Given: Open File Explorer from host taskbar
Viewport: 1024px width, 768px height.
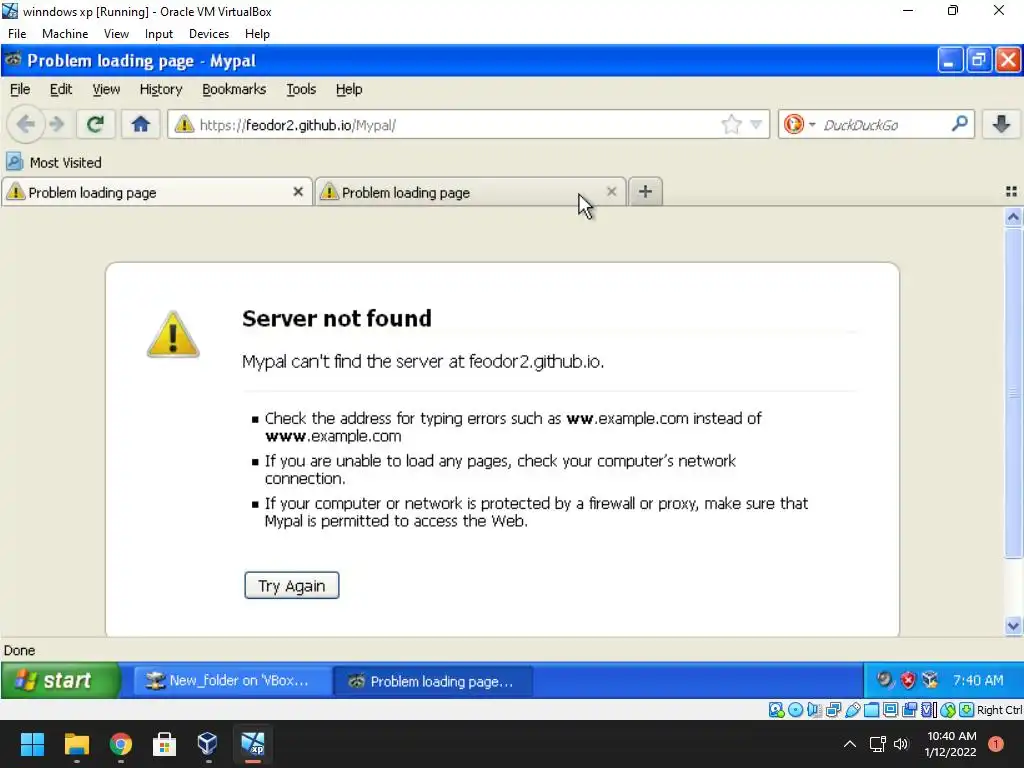Looking at the screenshot, I should click(x=76, y=744).
